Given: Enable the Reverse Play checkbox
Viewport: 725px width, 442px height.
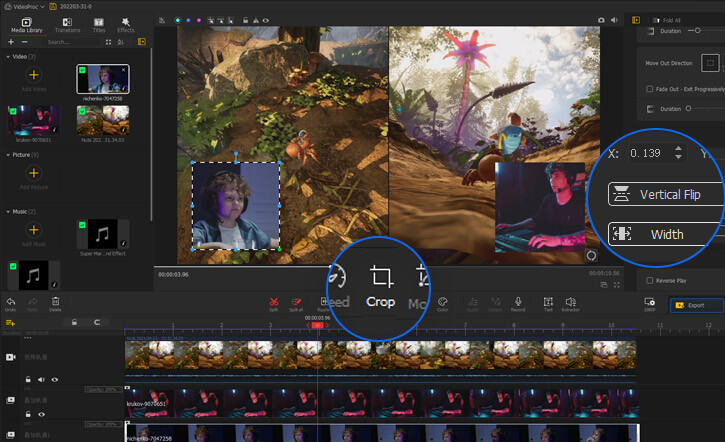Looking at the screenshot, I should [x=651, y=280].
